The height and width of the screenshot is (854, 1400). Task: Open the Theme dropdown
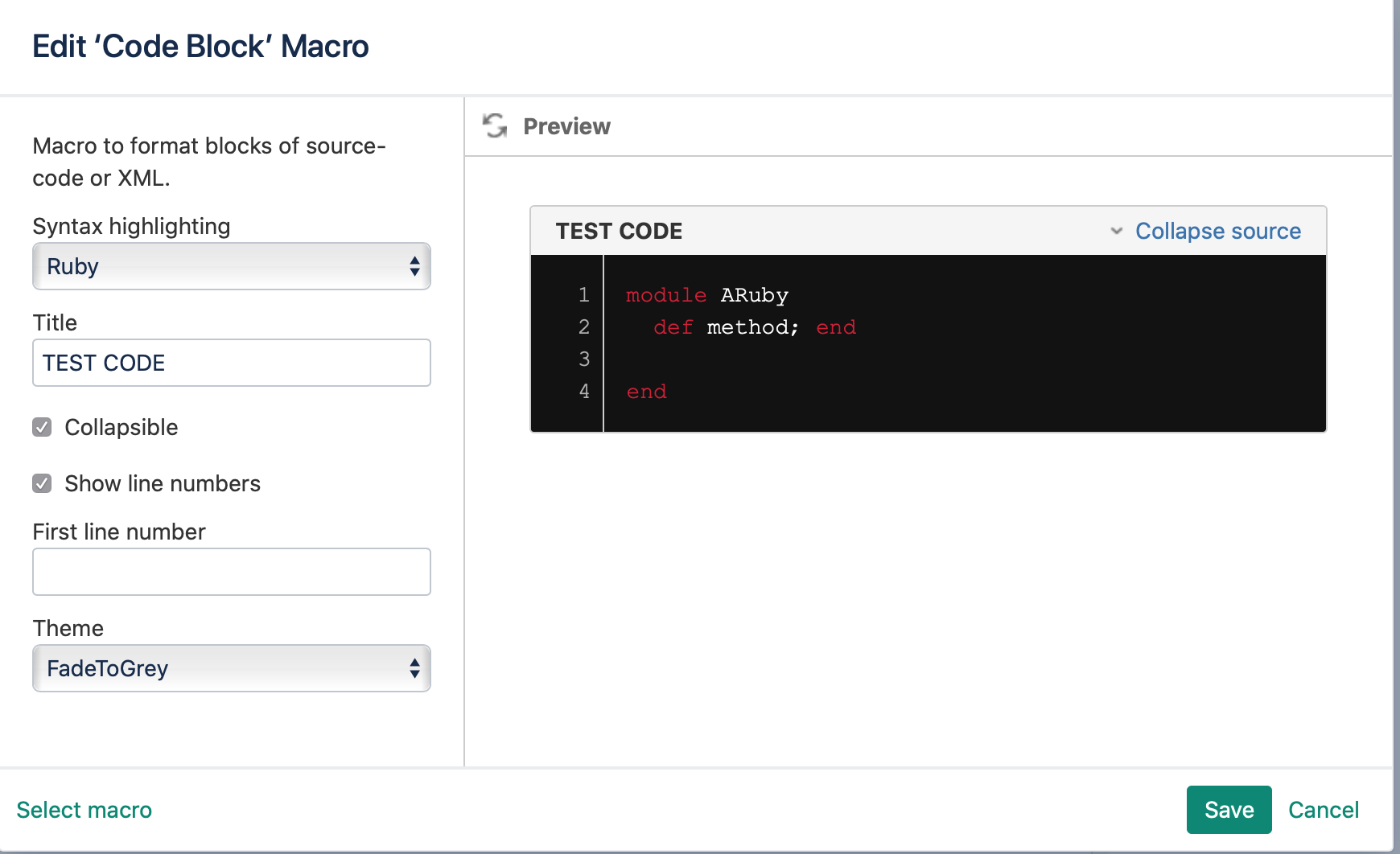point(231,668)
